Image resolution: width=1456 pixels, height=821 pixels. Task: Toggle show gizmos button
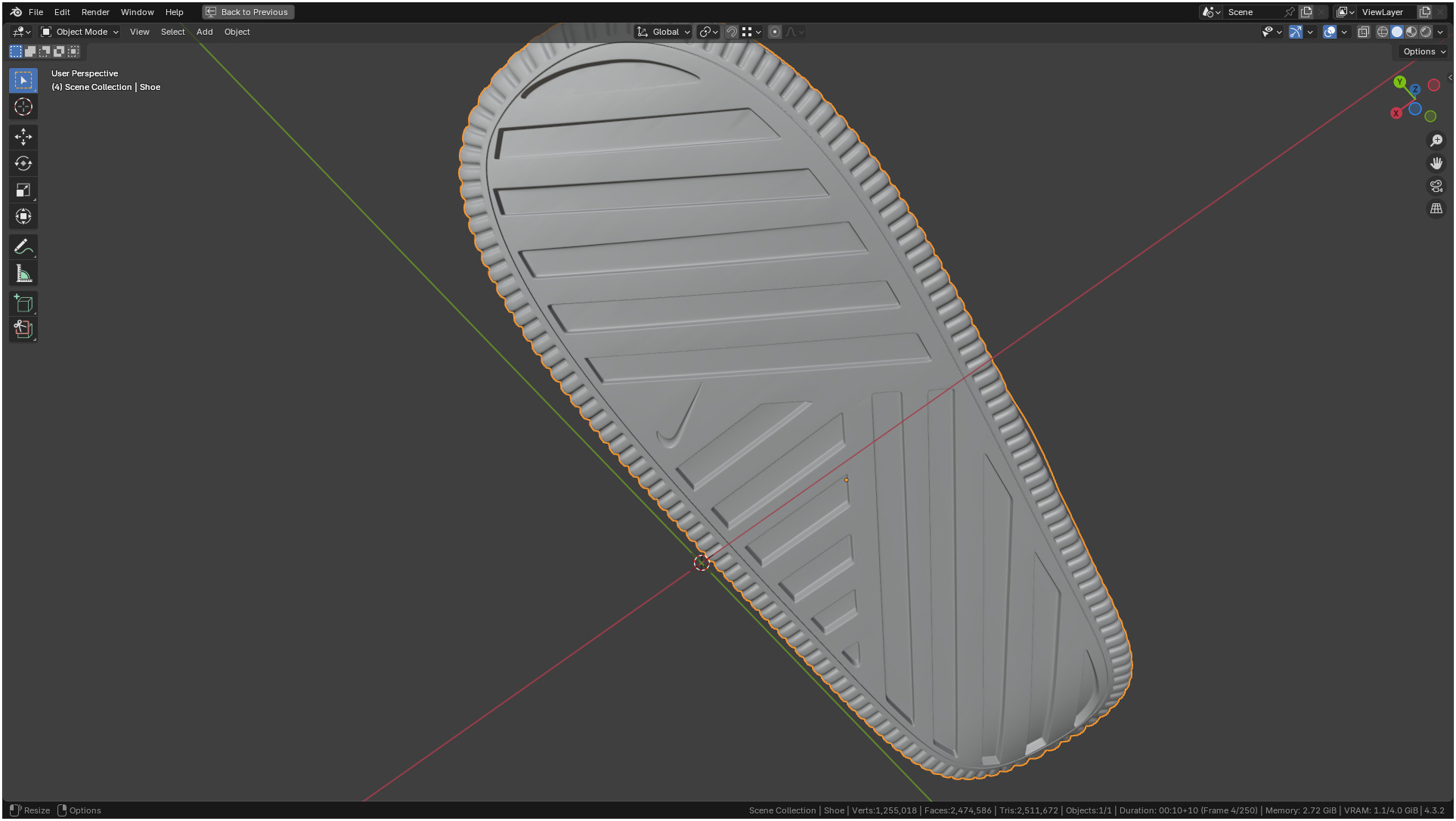pyautogui.click(x=1296, y=32)
